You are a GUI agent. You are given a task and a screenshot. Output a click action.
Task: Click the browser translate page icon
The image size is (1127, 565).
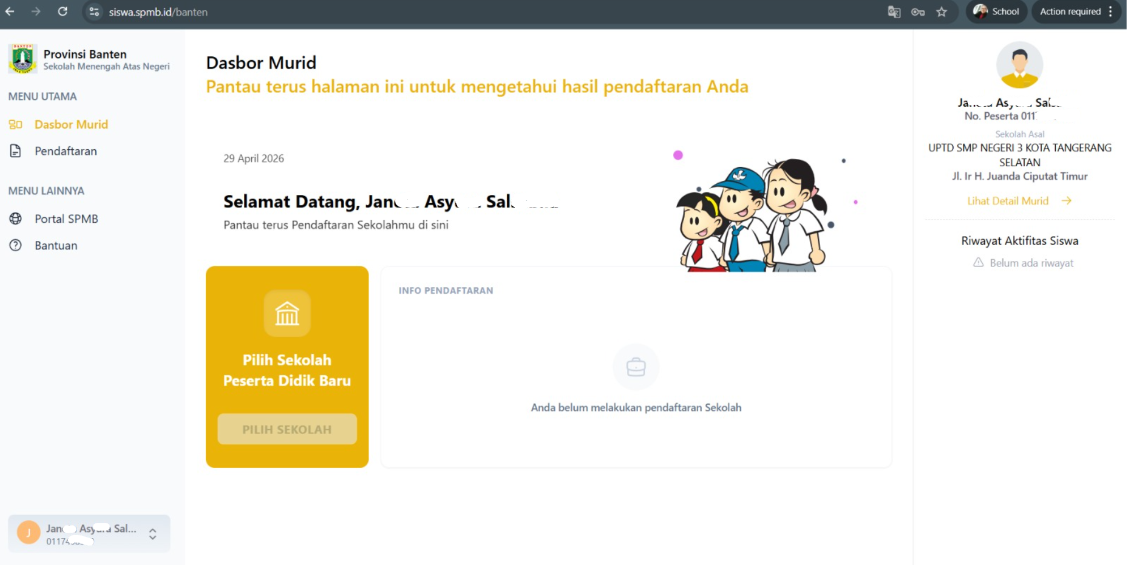coord(894,12)
